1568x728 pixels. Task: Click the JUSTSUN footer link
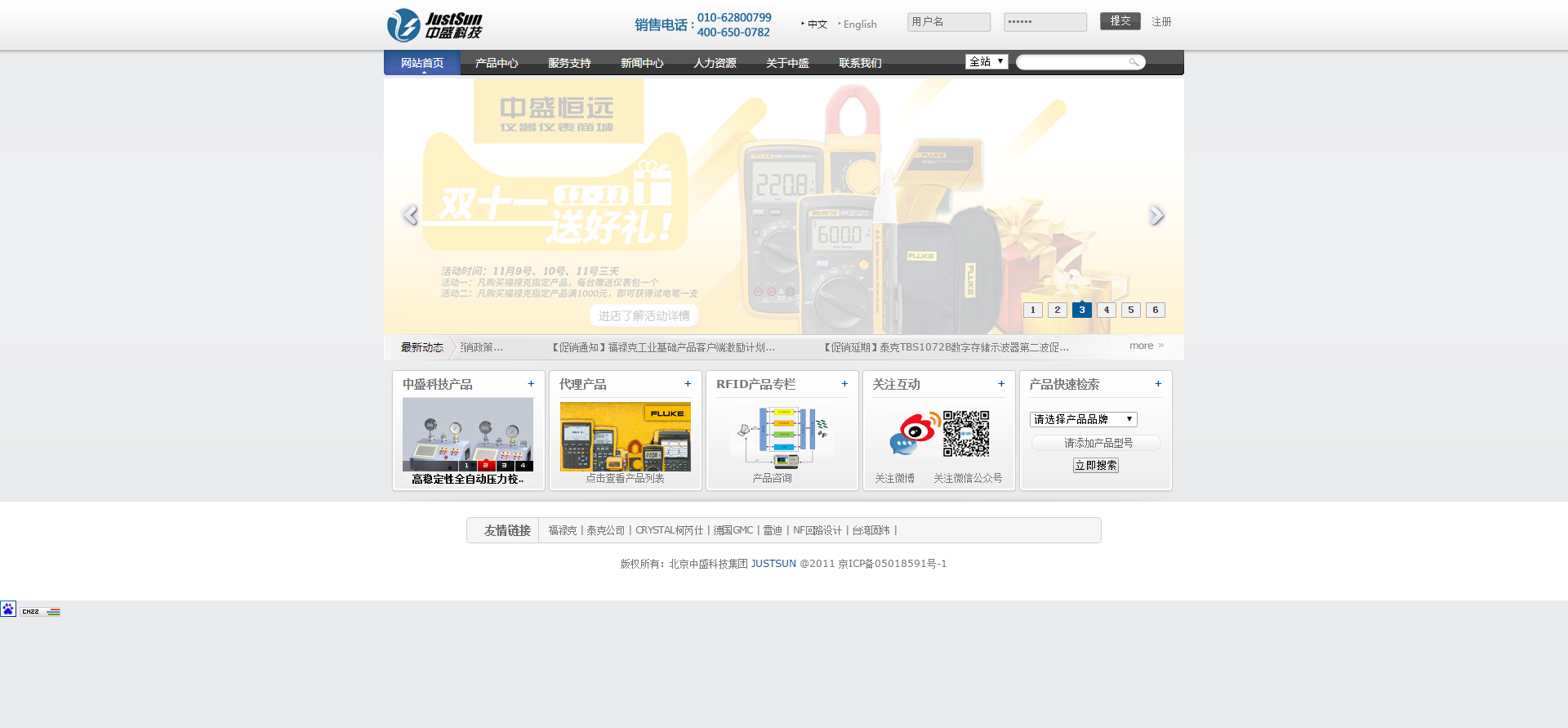click(773, 564)
